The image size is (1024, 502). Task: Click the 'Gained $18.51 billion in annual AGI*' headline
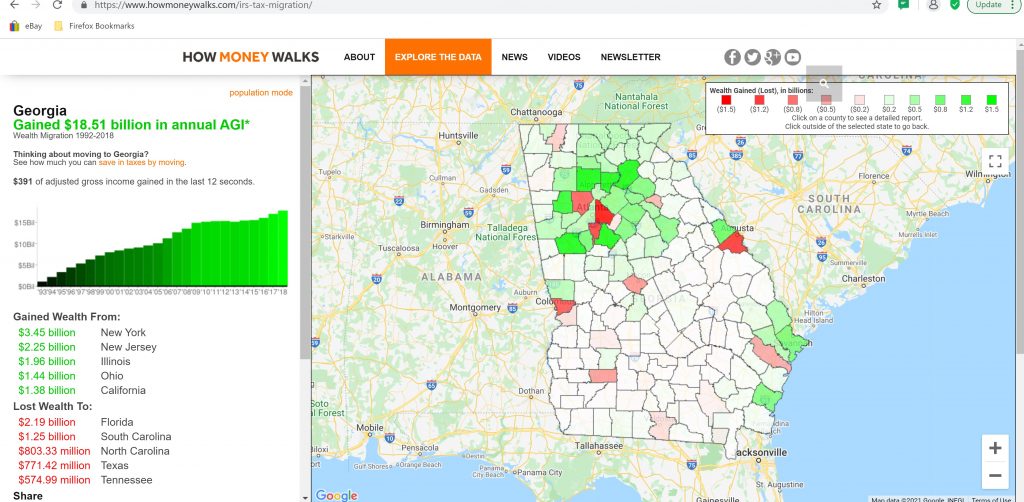pos(132,125)
